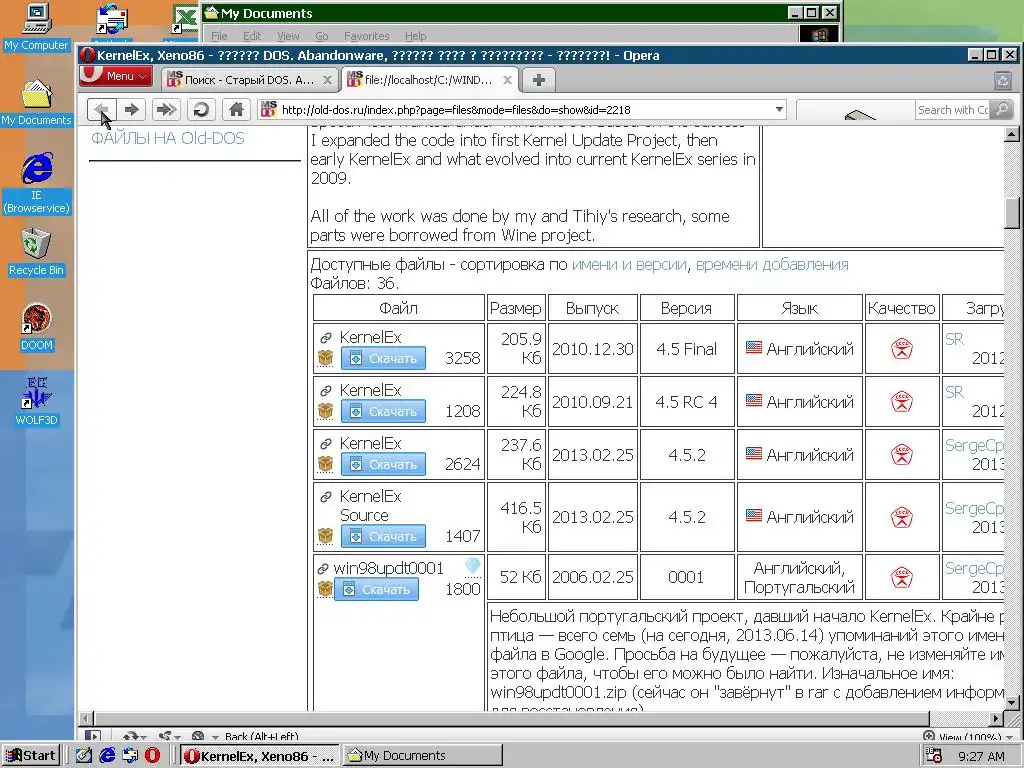1024x768 pixels.
Task: Click the scheduler icon in system tray
Action: click(x=935, y=756)
